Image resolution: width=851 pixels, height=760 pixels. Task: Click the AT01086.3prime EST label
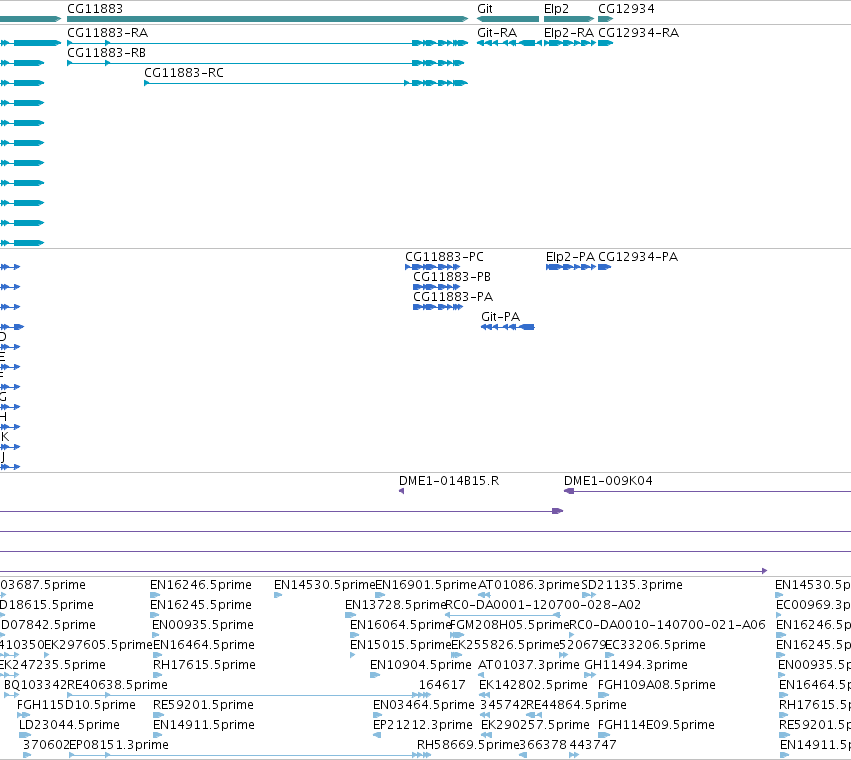coord(529,585)
